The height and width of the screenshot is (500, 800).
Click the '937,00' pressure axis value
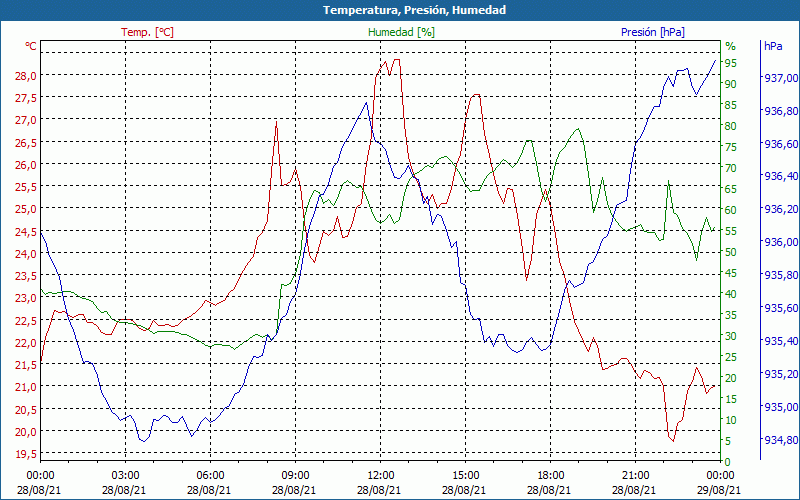(780, 78)
